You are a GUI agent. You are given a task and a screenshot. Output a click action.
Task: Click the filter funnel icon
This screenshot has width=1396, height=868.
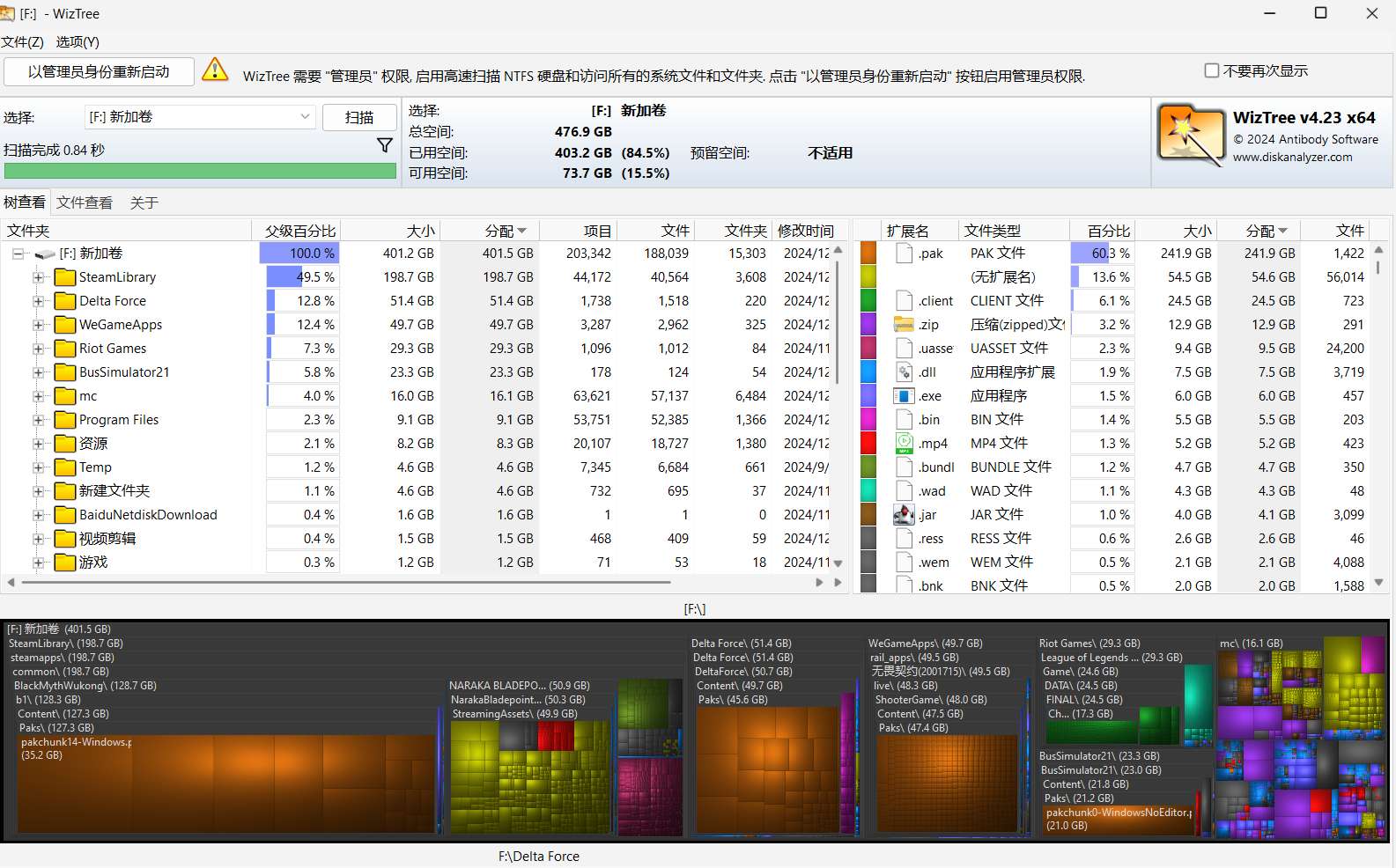pos(385,145)
